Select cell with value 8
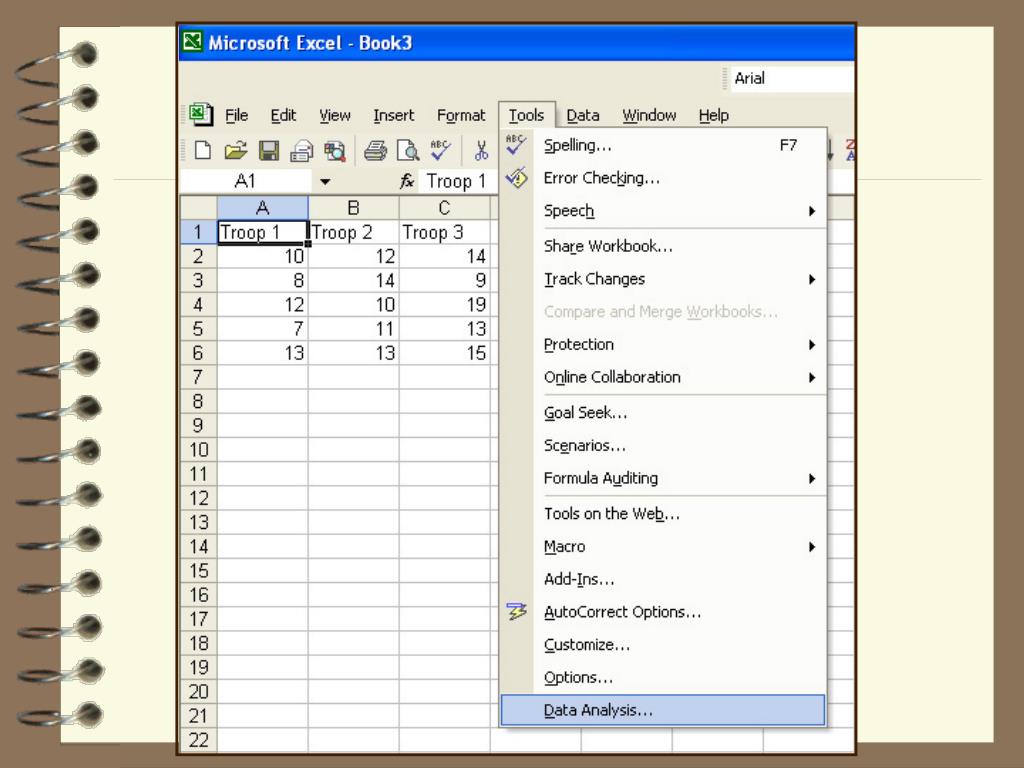This screenshot has height=768, width=1024. (x=263, y=280)
